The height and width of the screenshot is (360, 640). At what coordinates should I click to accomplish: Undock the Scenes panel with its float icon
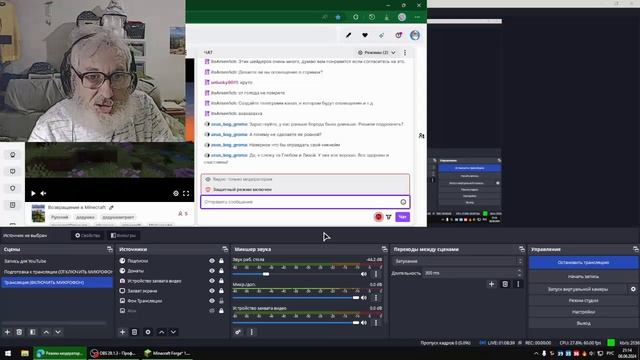pyautogui.click(x=109, y=249)
